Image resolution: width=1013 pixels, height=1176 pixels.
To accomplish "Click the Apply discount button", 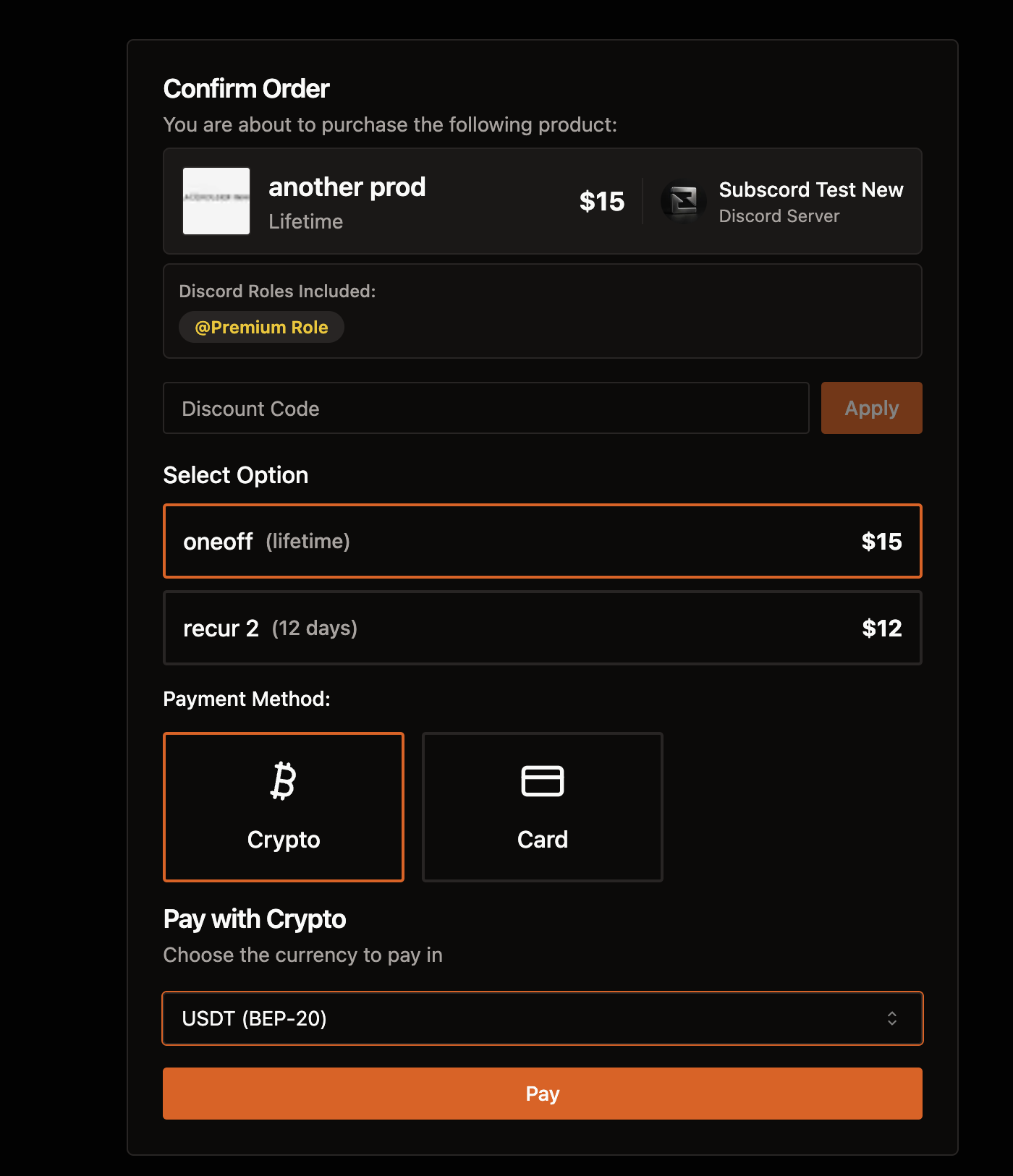I will pos(872,408).
